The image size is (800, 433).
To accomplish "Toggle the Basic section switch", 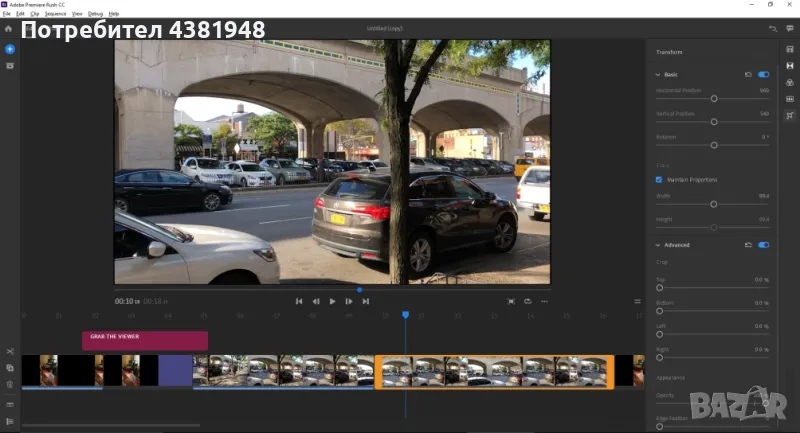I will pyautogui.click(x=764, y=74).
